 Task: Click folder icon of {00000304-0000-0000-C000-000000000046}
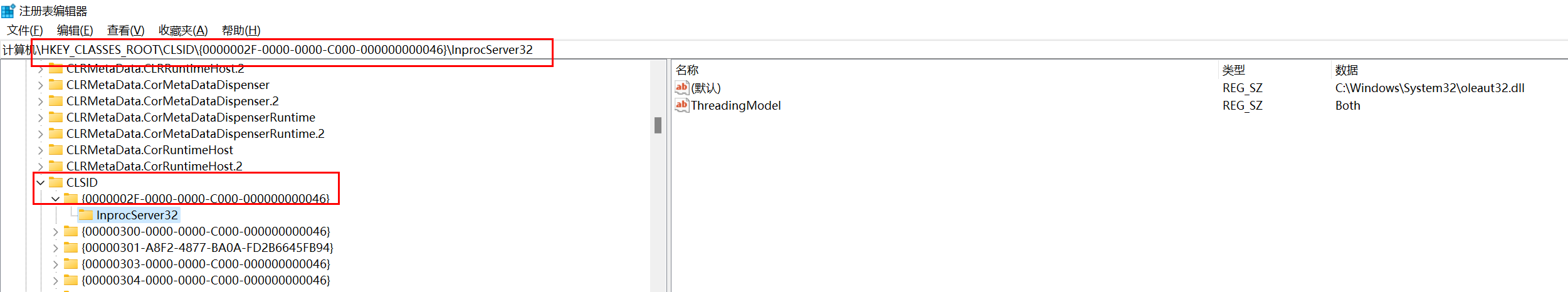click(71, 280)
